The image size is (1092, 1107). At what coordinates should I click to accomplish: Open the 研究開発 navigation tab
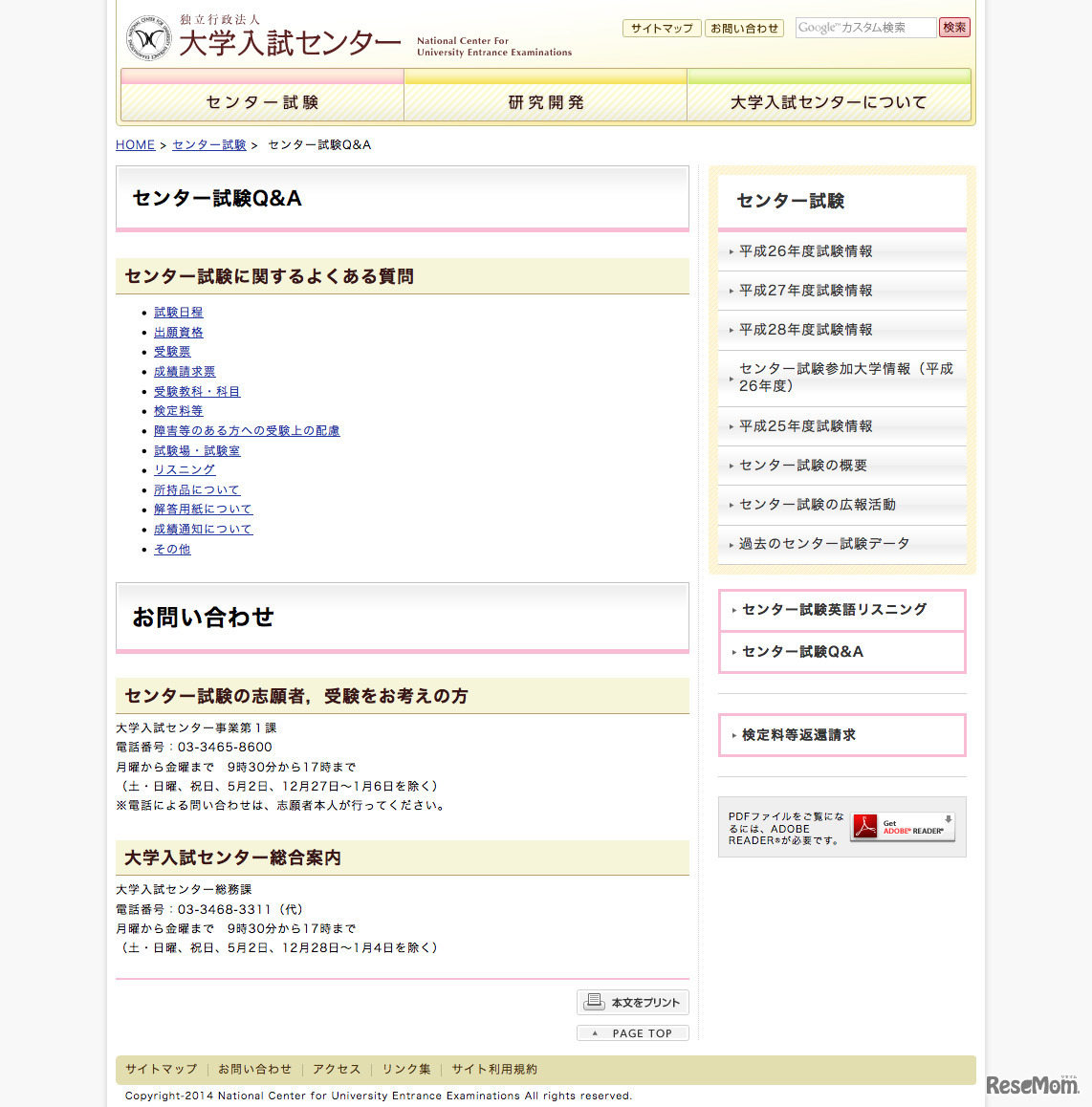pos(544,101)
